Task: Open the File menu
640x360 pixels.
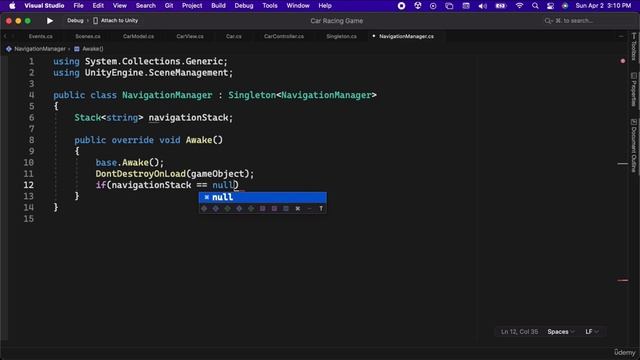Action: click(x=78, y=6)
